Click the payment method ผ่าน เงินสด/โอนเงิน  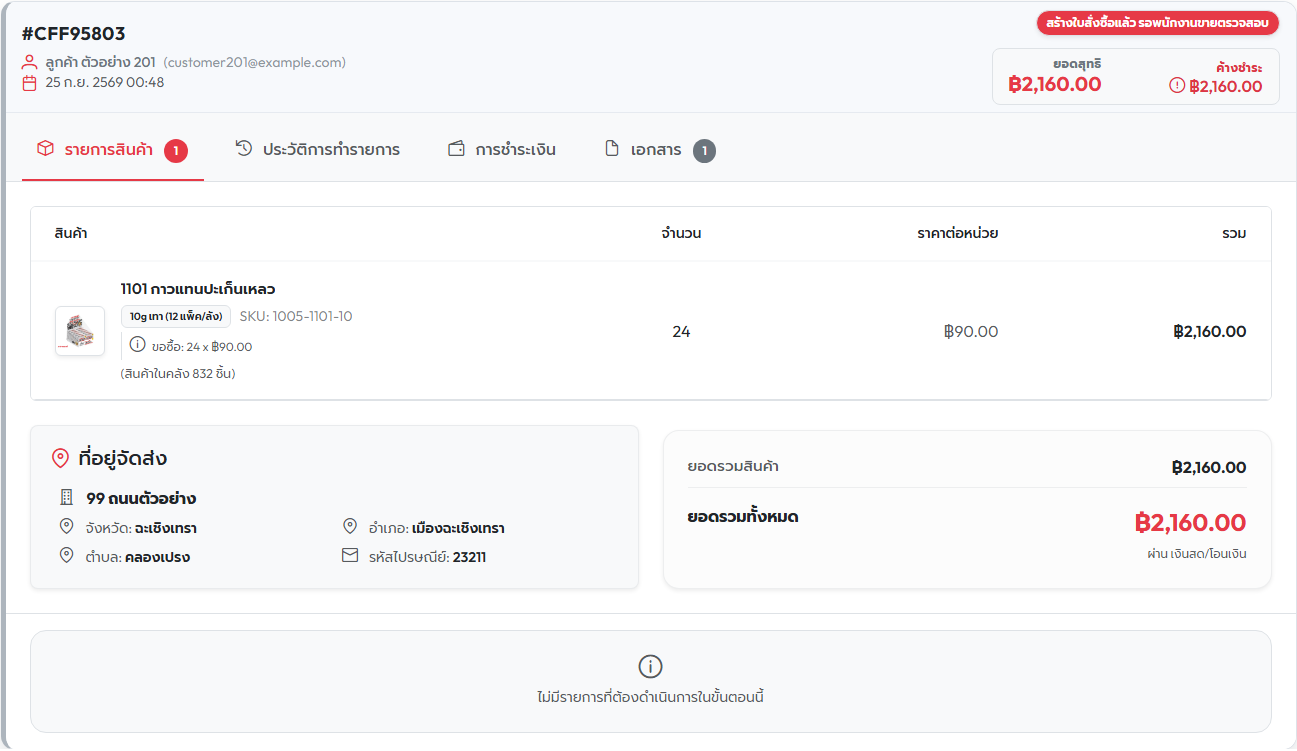1197,554
